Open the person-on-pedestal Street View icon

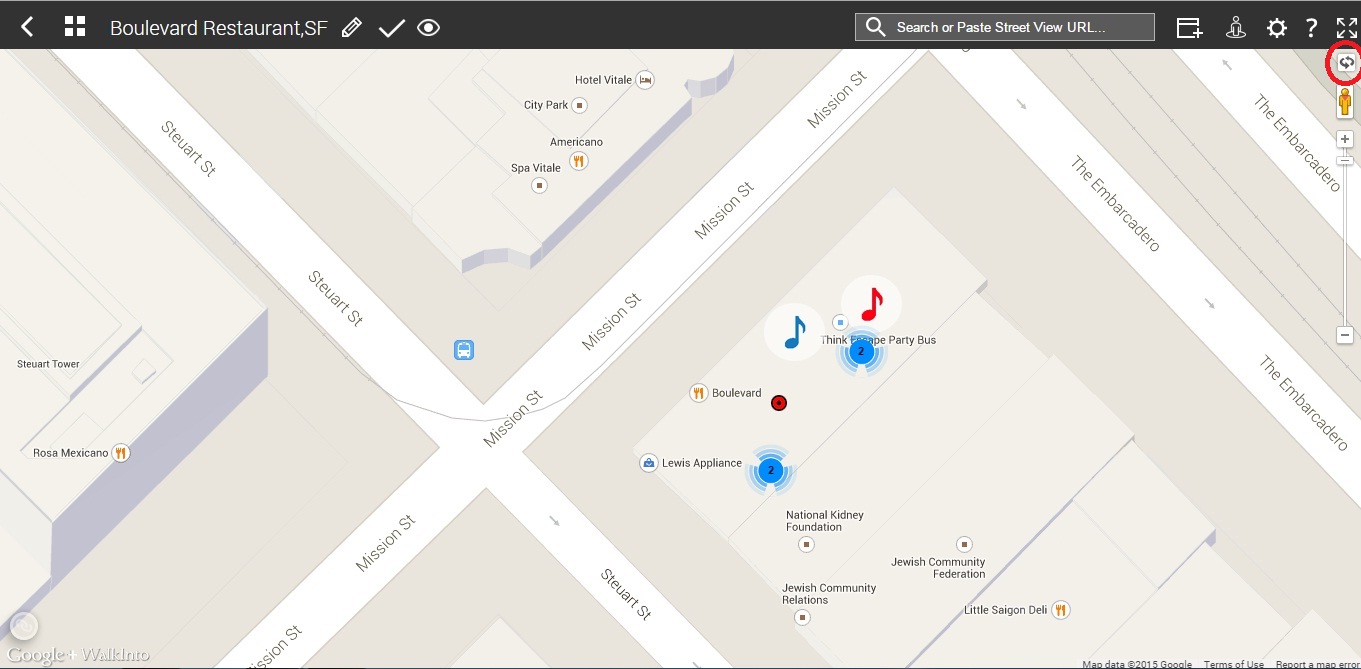(x=1236, y=28)
